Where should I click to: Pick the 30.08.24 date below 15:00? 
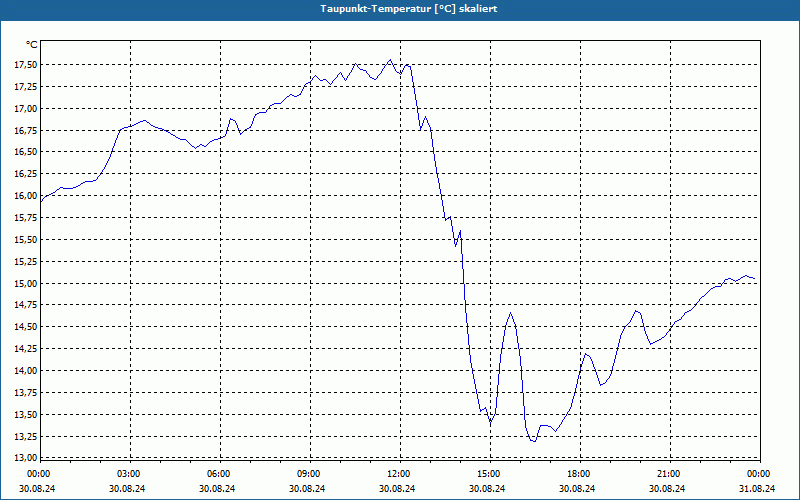point(487,489)
